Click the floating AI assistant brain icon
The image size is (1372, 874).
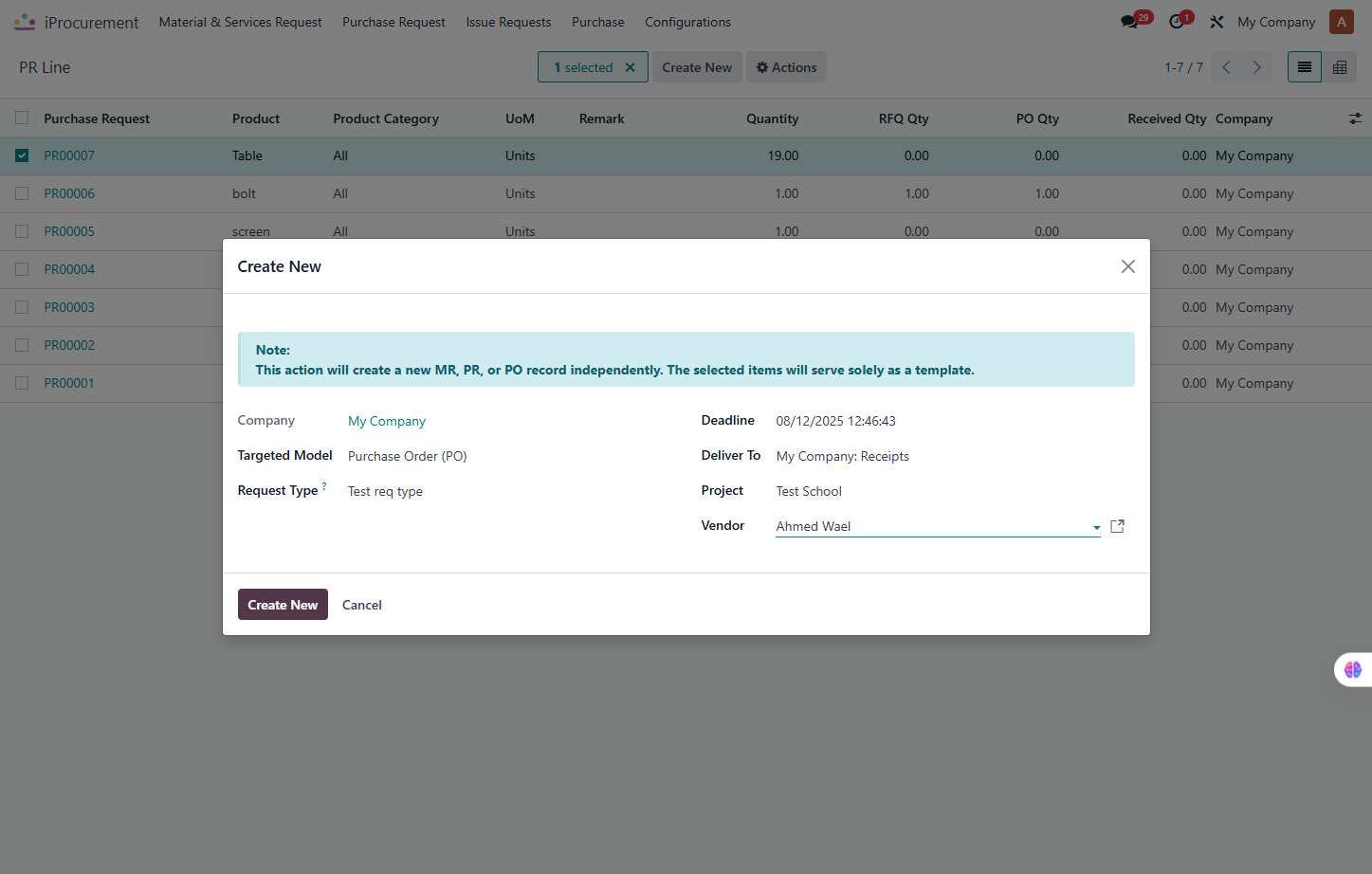[1353, 669]
